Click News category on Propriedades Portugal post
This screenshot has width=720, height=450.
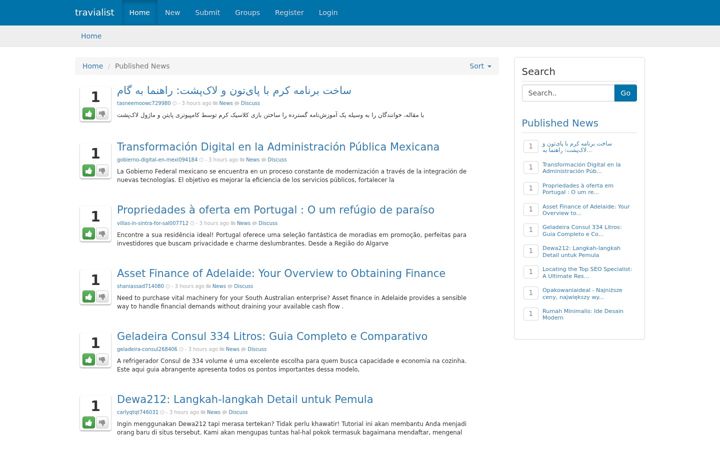tap(243, 223)
